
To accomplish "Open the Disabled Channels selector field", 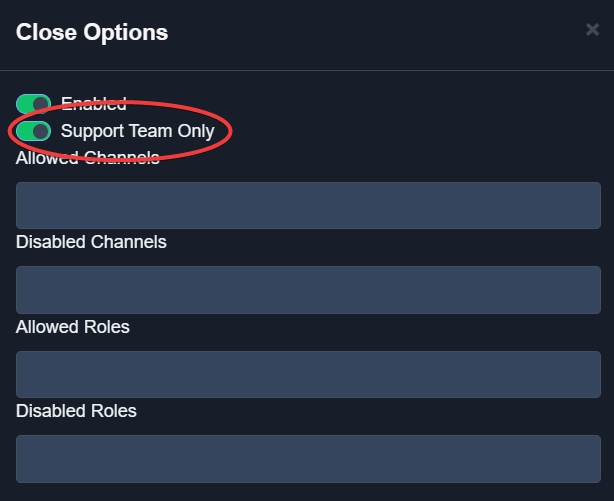I will pyautogui.click(x=308, y=290).
